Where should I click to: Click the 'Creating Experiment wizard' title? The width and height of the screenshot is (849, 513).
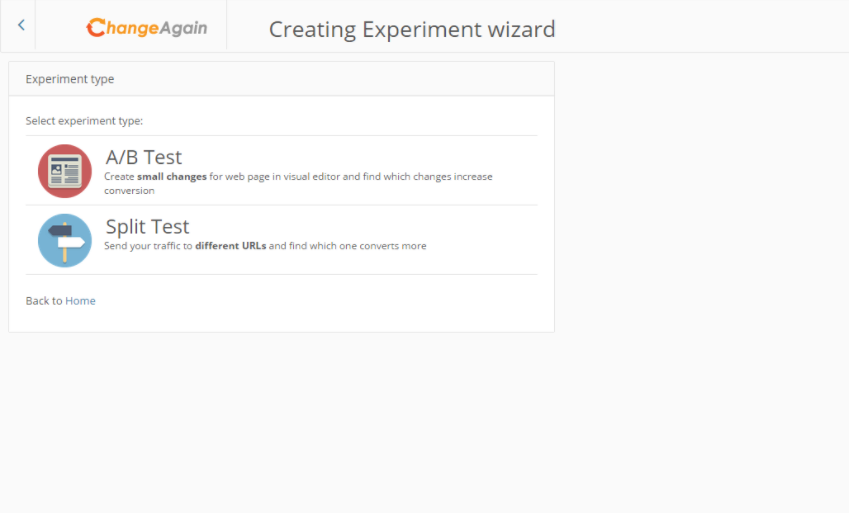tap(412, 29)
